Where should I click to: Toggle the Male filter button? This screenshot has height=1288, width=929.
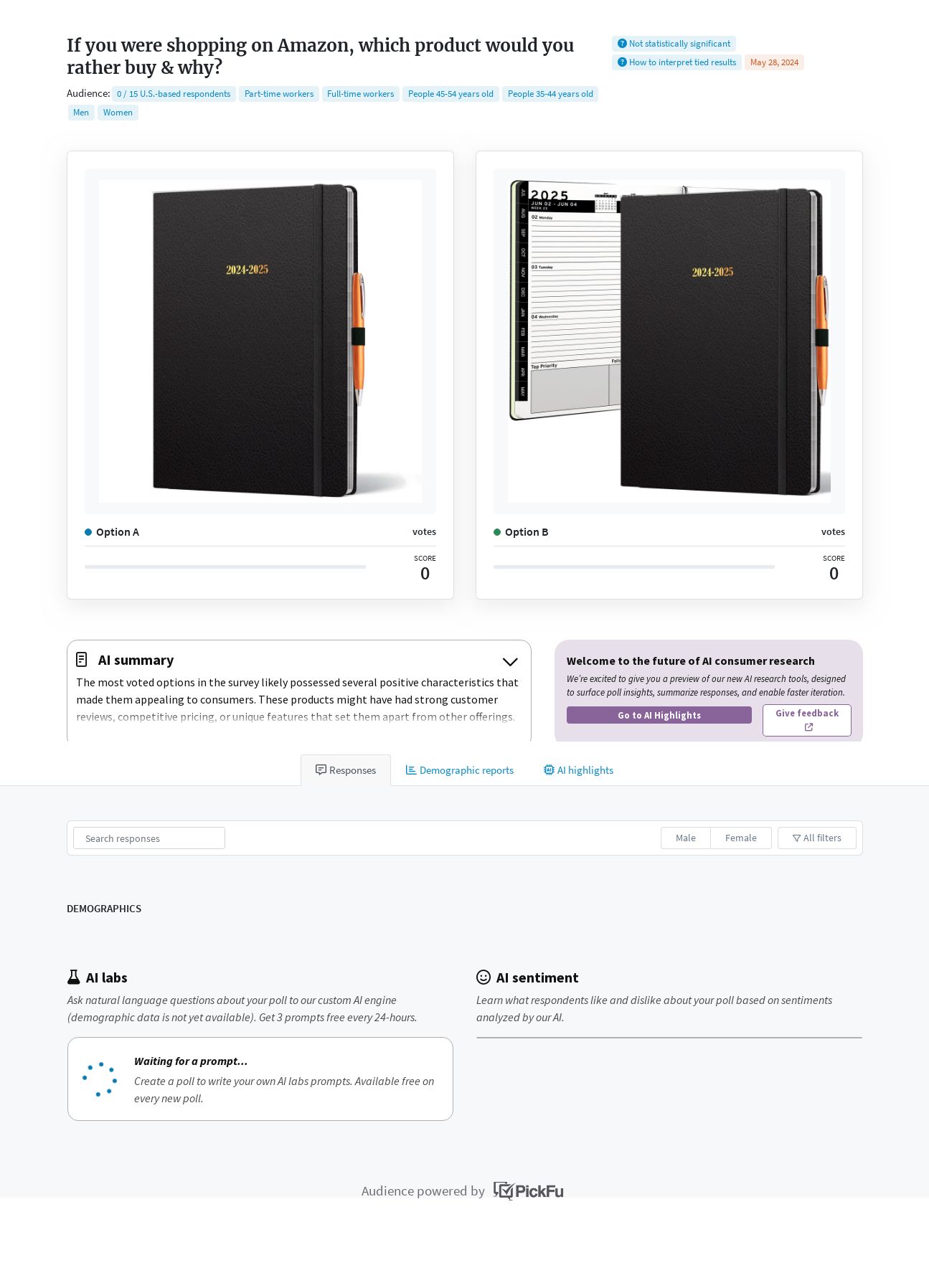click(686, 838)
